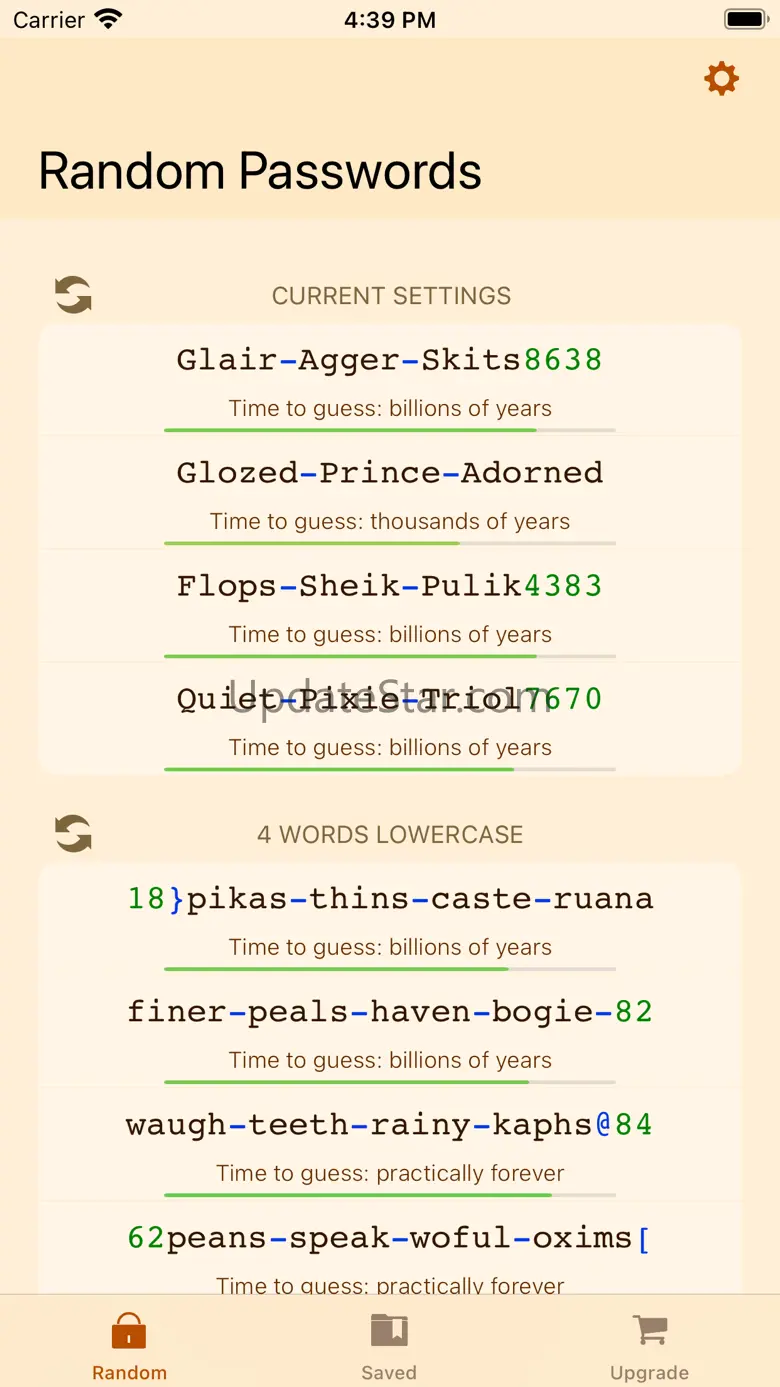Go to the Upgrade tab
Viewport: 780px width, 1387px height.
[649, 1348]
